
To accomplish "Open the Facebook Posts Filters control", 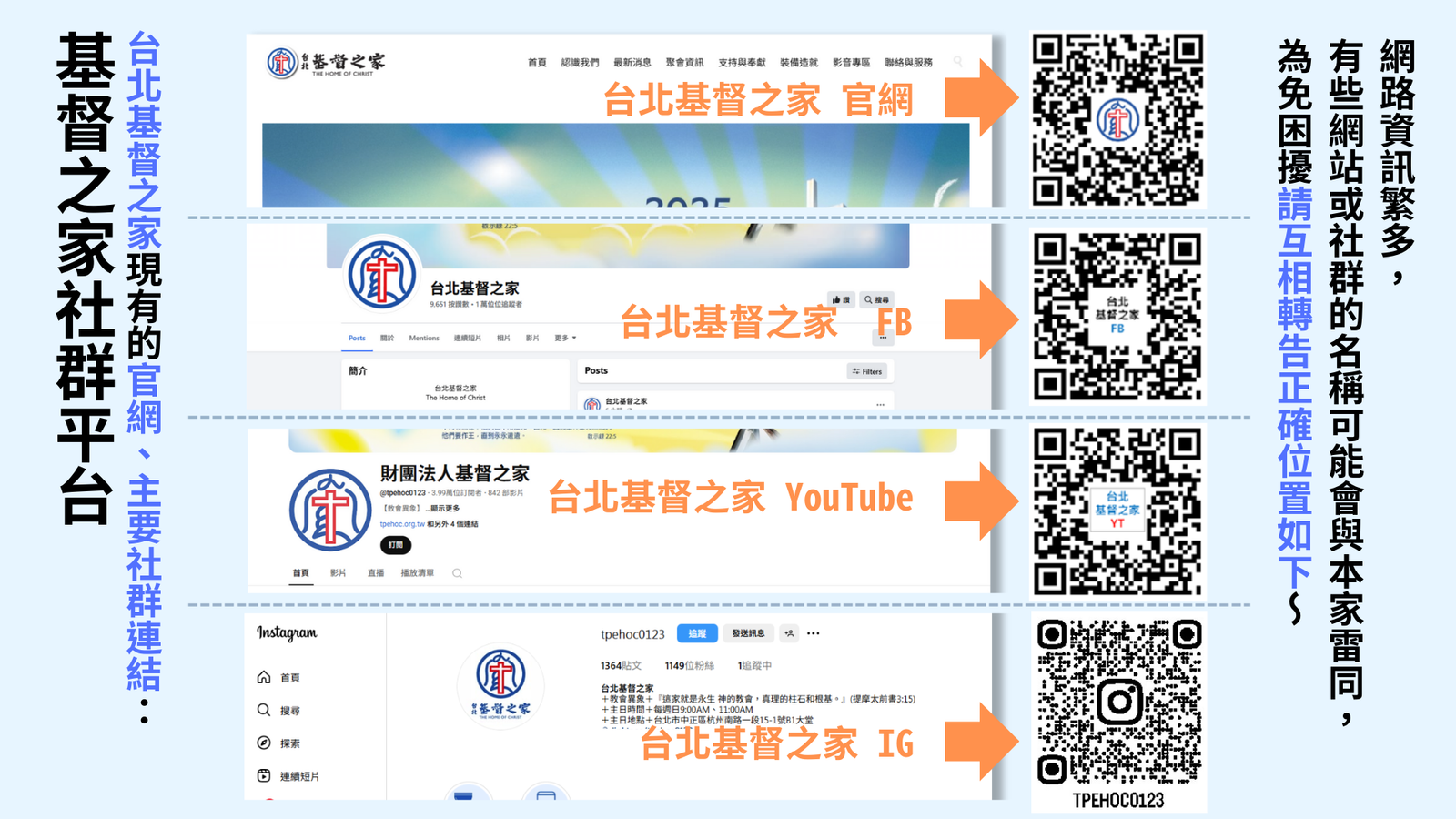I will click(867, 371).
